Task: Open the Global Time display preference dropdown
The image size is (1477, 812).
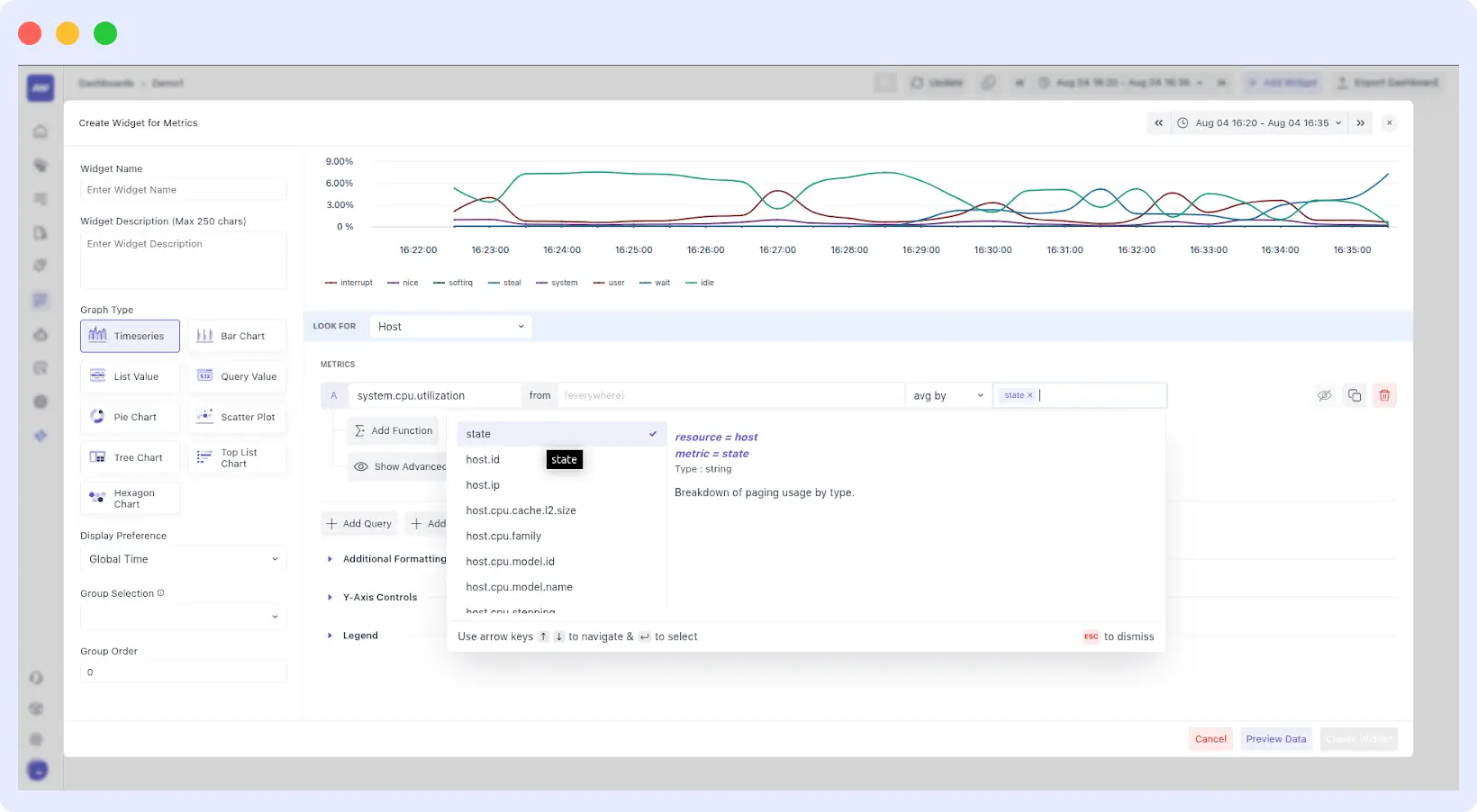Action: tap(183, 559)
